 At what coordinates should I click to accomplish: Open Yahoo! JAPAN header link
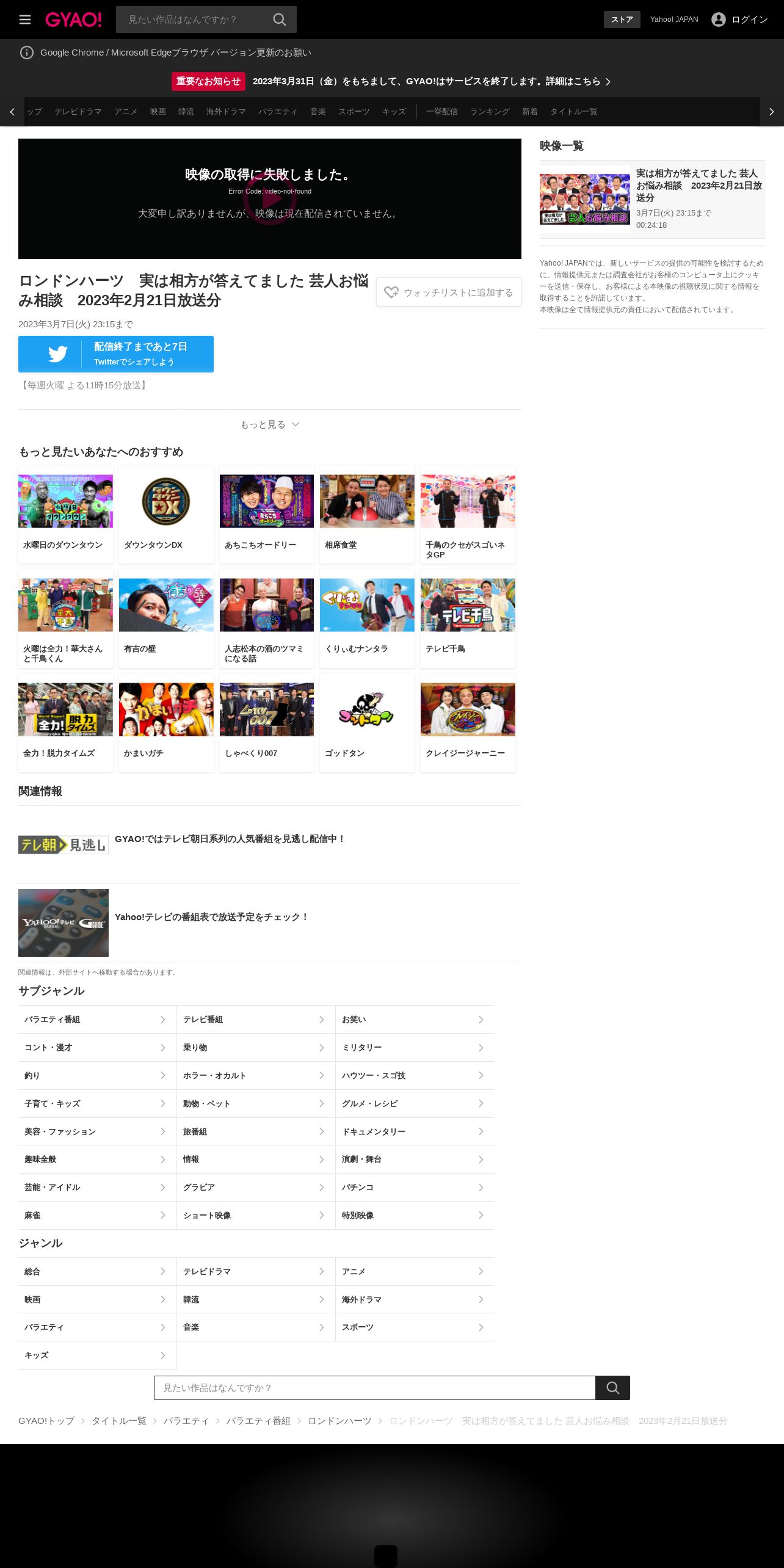(674, 20)
